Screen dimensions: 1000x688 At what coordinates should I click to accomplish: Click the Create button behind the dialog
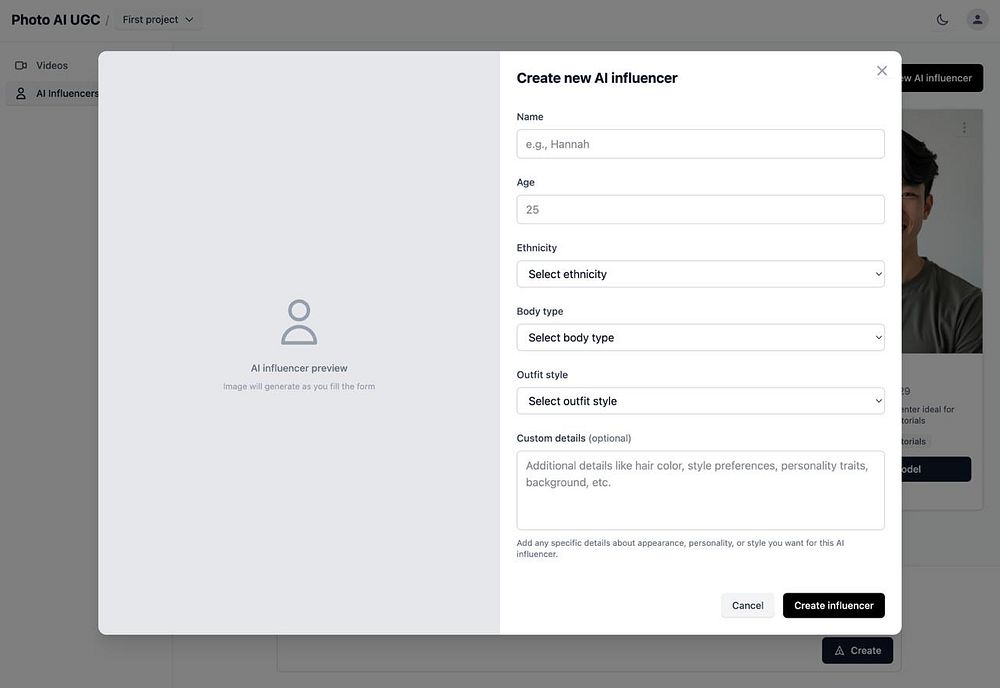coord(857,650)
